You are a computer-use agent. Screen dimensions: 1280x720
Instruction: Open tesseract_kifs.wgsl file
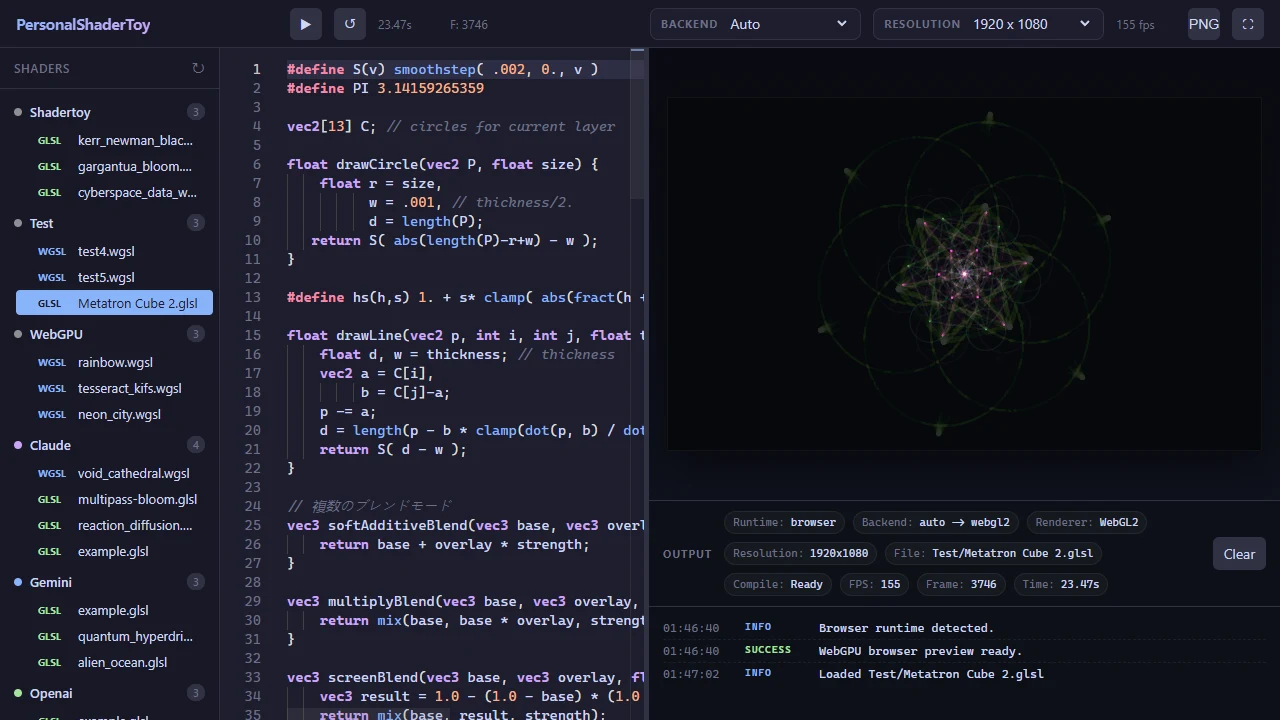tap(114, 388)
